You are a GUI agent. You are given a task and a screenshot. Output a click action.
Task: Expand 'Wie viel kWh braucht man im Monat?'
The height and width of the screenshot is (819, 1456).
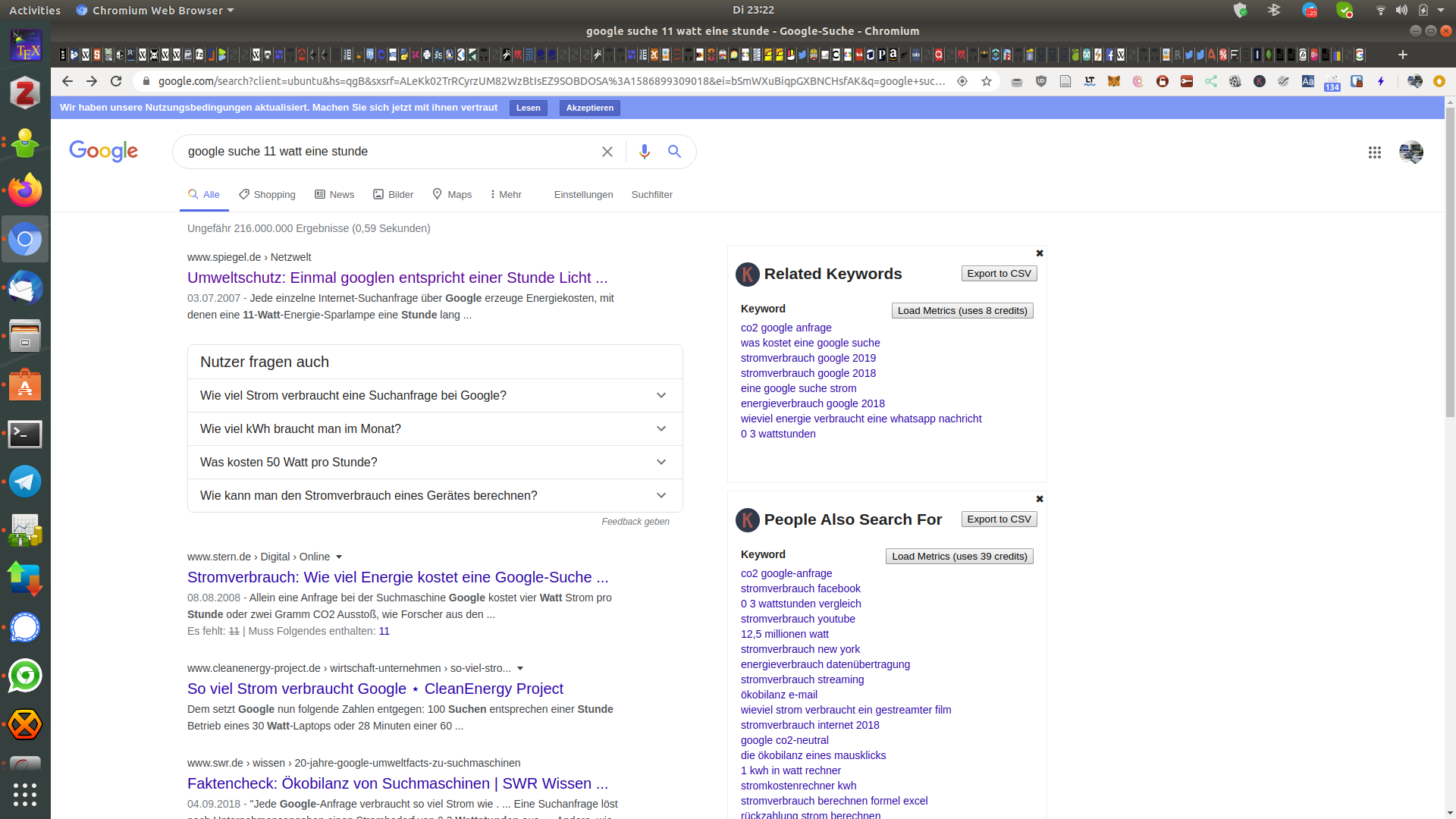(x=435, y=429)
